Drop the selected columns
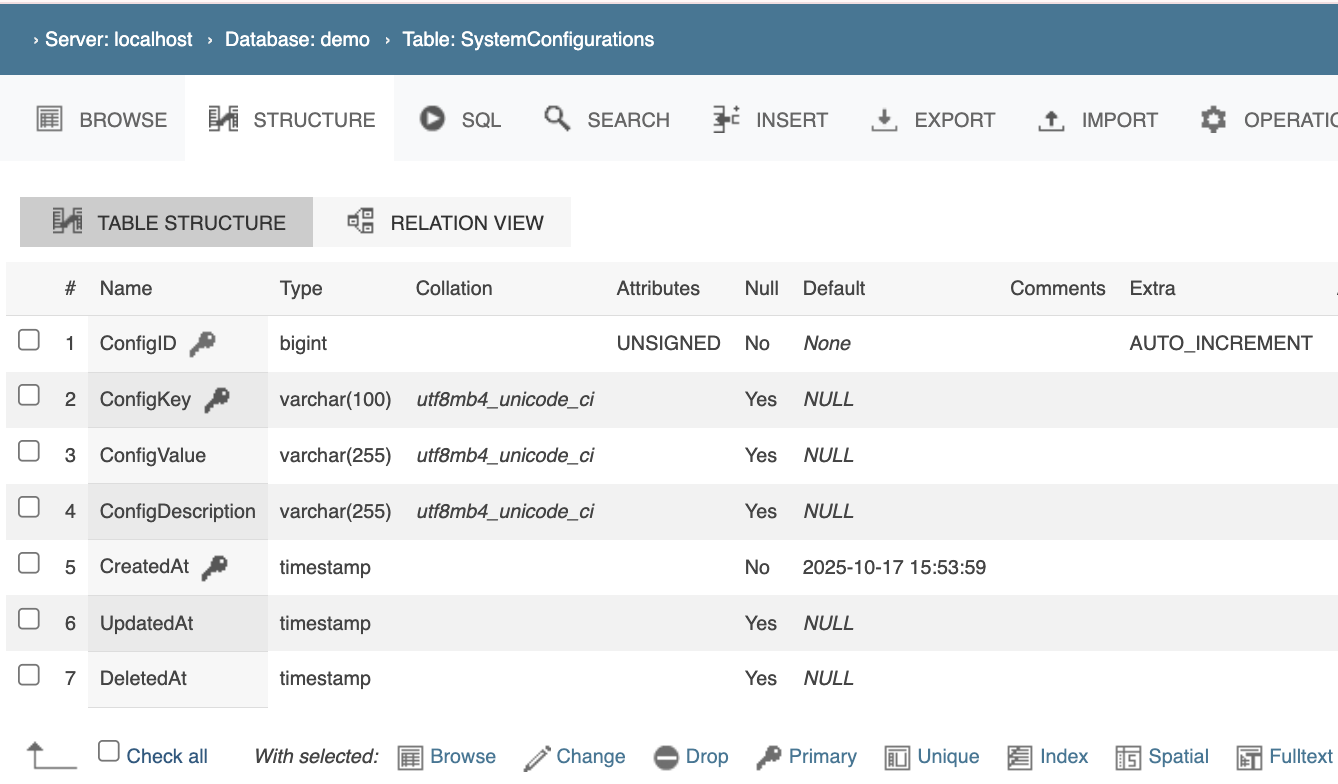The height and width of the screenshot is (784, 1338). tap(692, 757)
